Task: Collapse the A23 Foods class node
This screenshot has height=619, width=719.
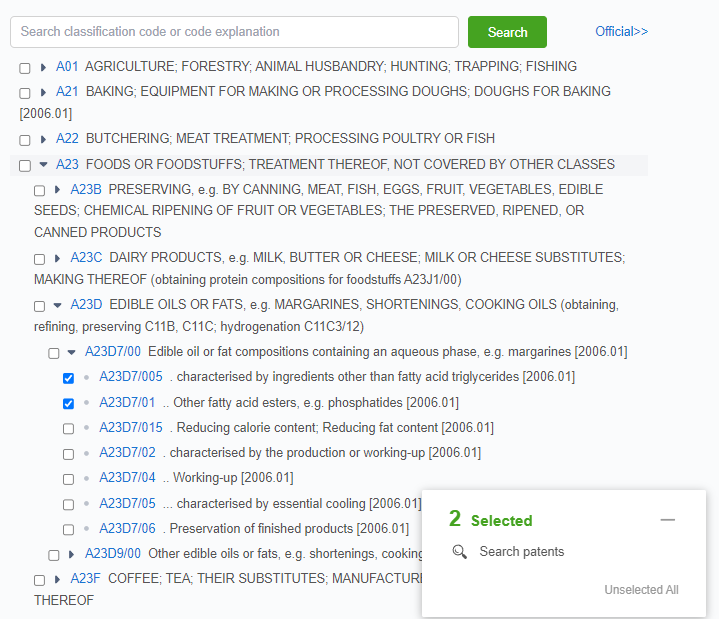Action: (43, 165)
